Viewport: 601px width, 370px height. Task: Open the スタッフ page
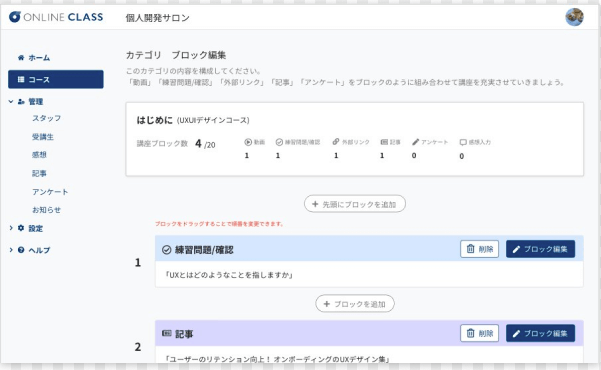(x=46, y=118)
